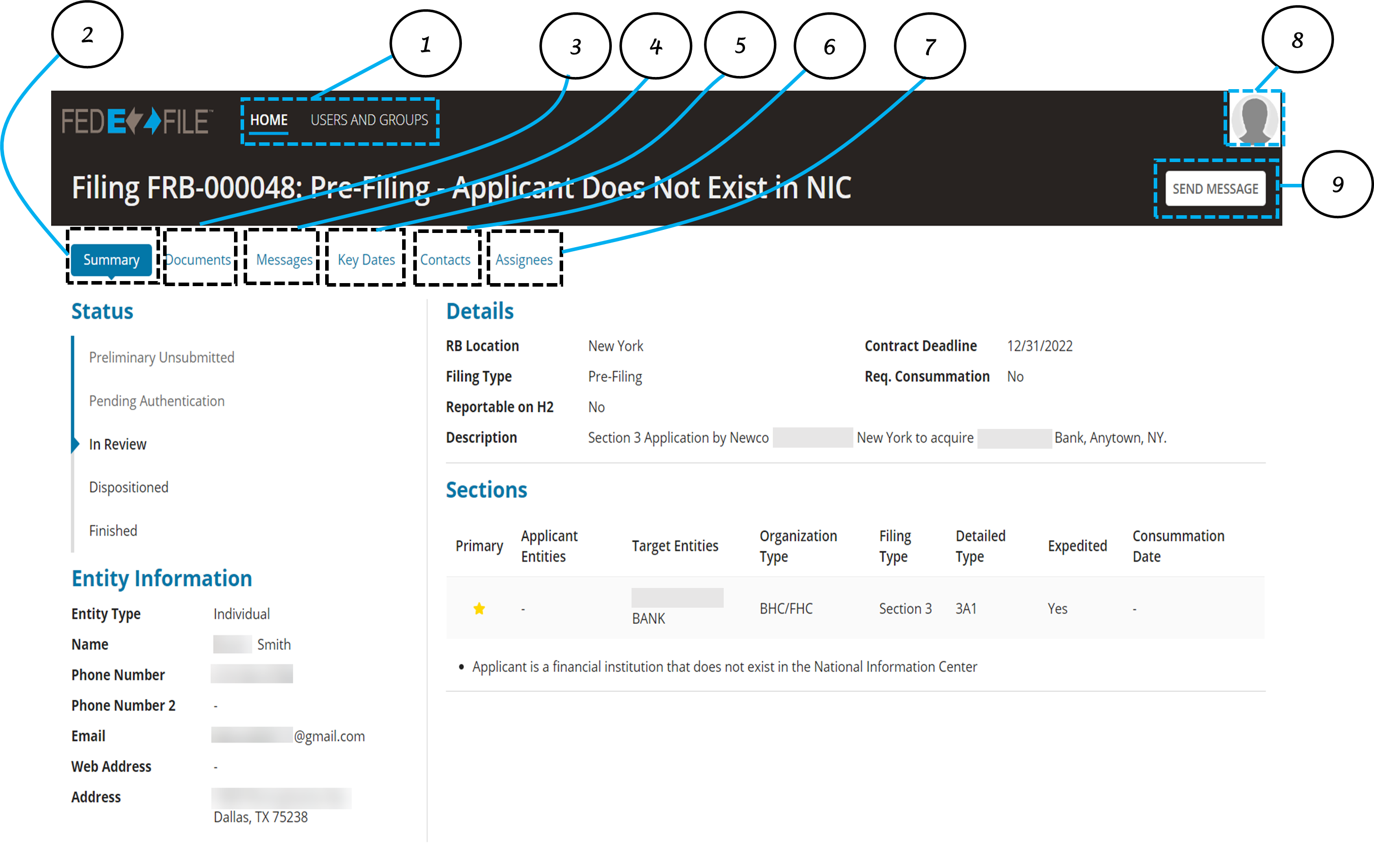Click the Phone Number label
Viewport: 1374px width, 868px height.
coord(118,675)
